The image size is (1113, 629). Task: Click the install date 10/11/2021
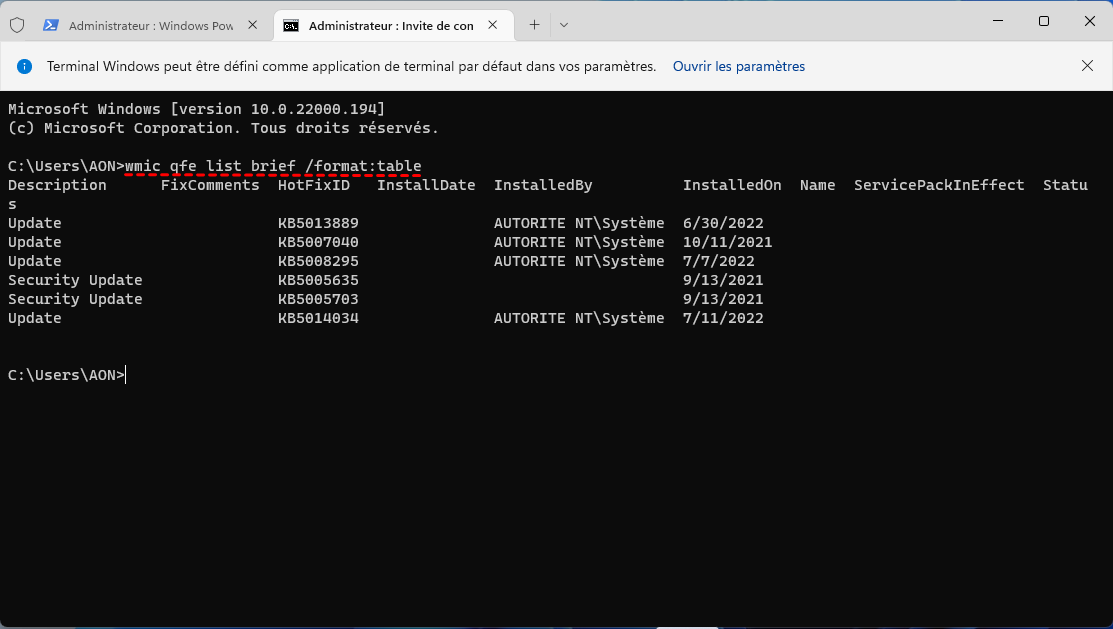pyautogui.click(x=728, y=242)
